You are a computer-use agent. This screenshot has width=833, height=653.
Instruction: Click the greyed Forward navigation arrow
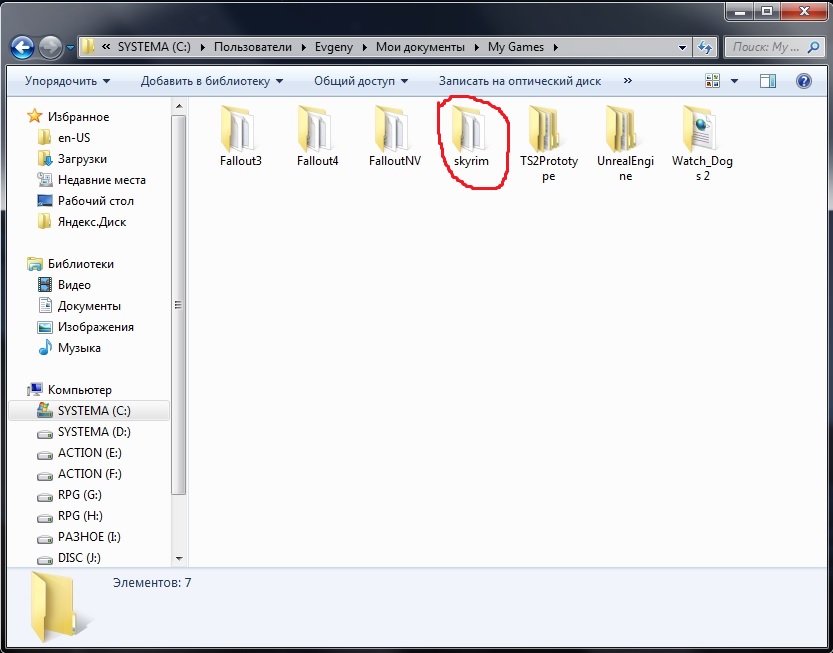click(50, 48)
